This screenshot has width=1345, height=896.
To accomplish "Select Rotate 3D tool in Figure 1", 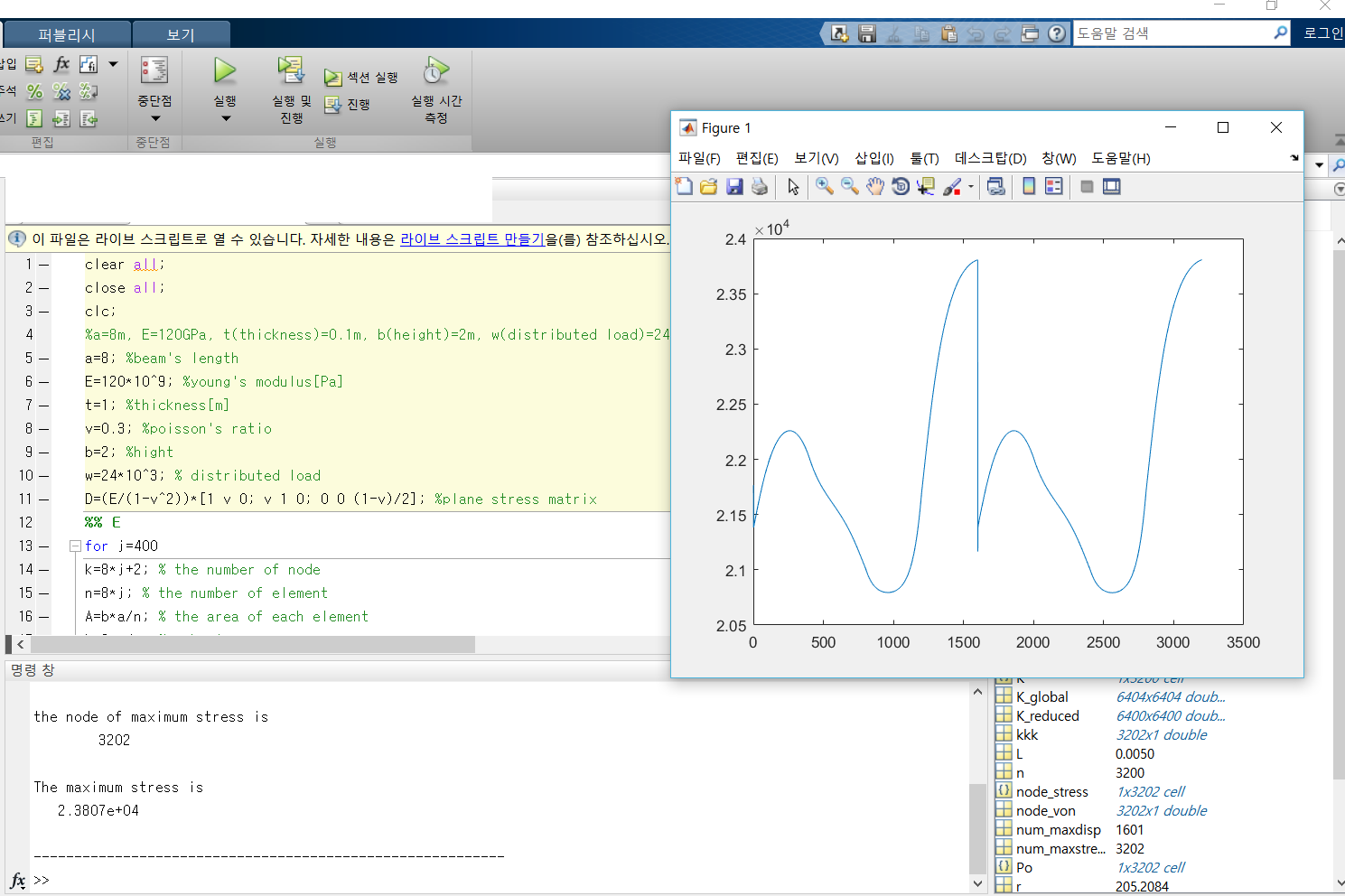I will (x=900, y=186).
